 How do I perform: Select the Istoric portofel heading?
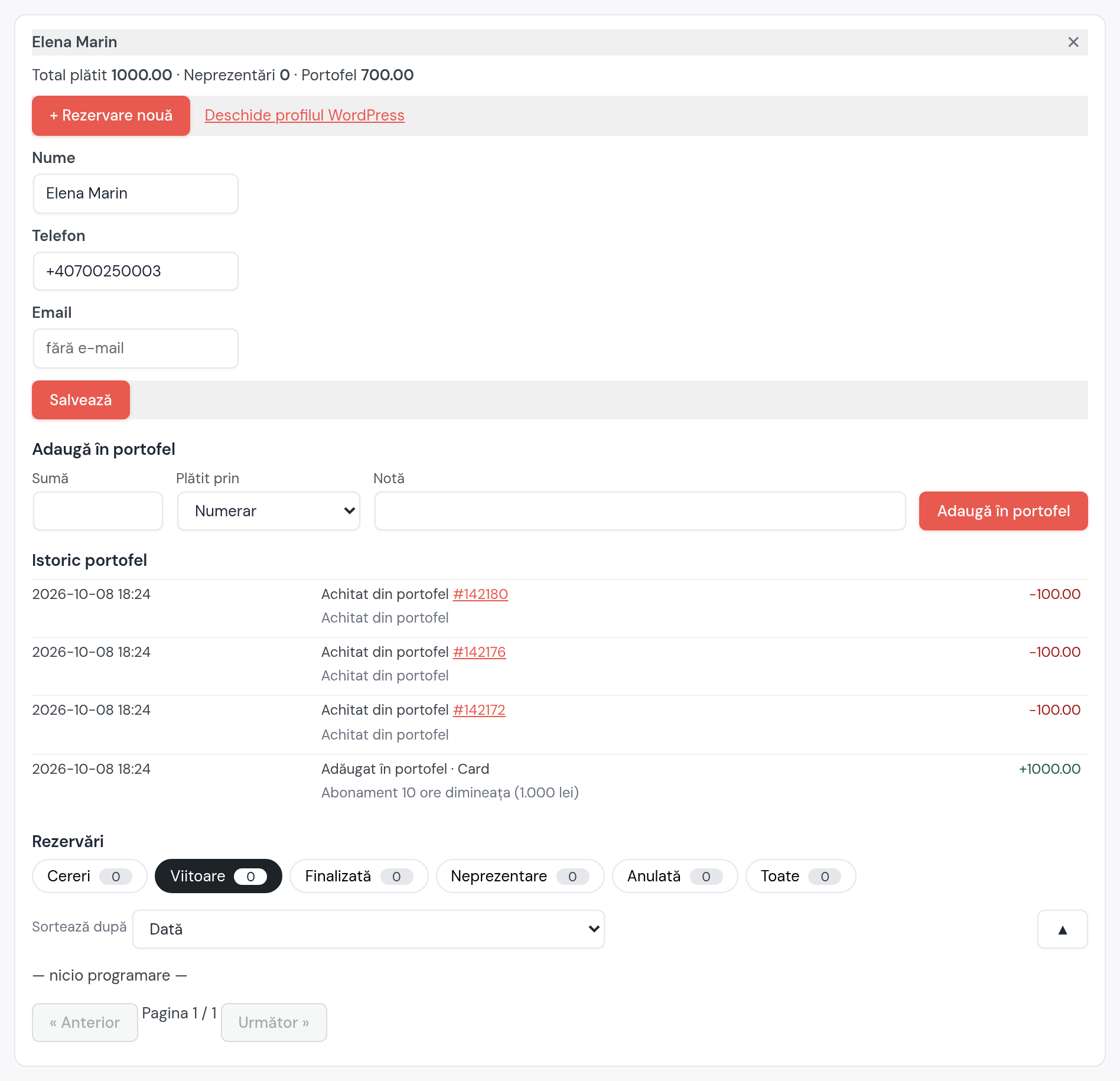point(90,560)
